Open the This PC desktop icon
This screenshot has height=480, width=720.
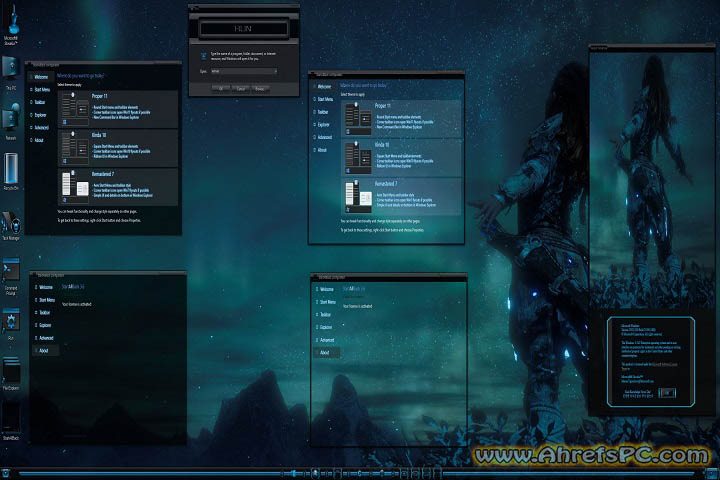[x=11, y=73]
